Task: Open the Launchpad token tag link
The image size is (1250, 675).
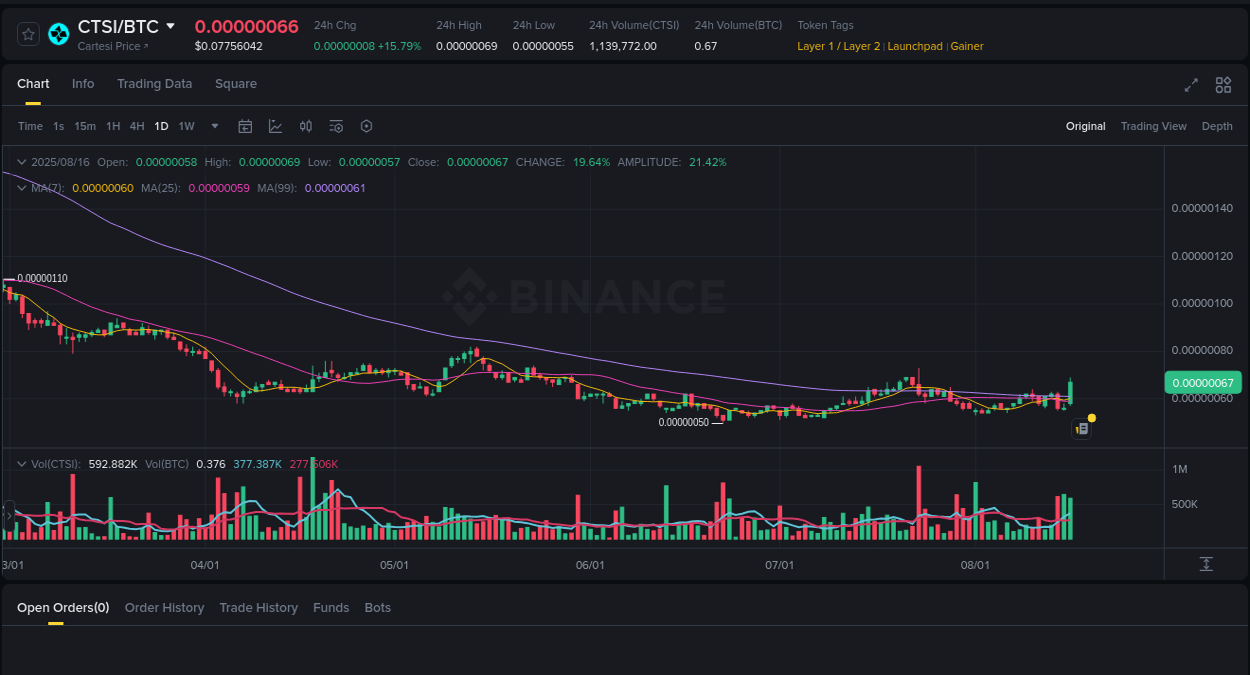Action: [x=915, y=46]
